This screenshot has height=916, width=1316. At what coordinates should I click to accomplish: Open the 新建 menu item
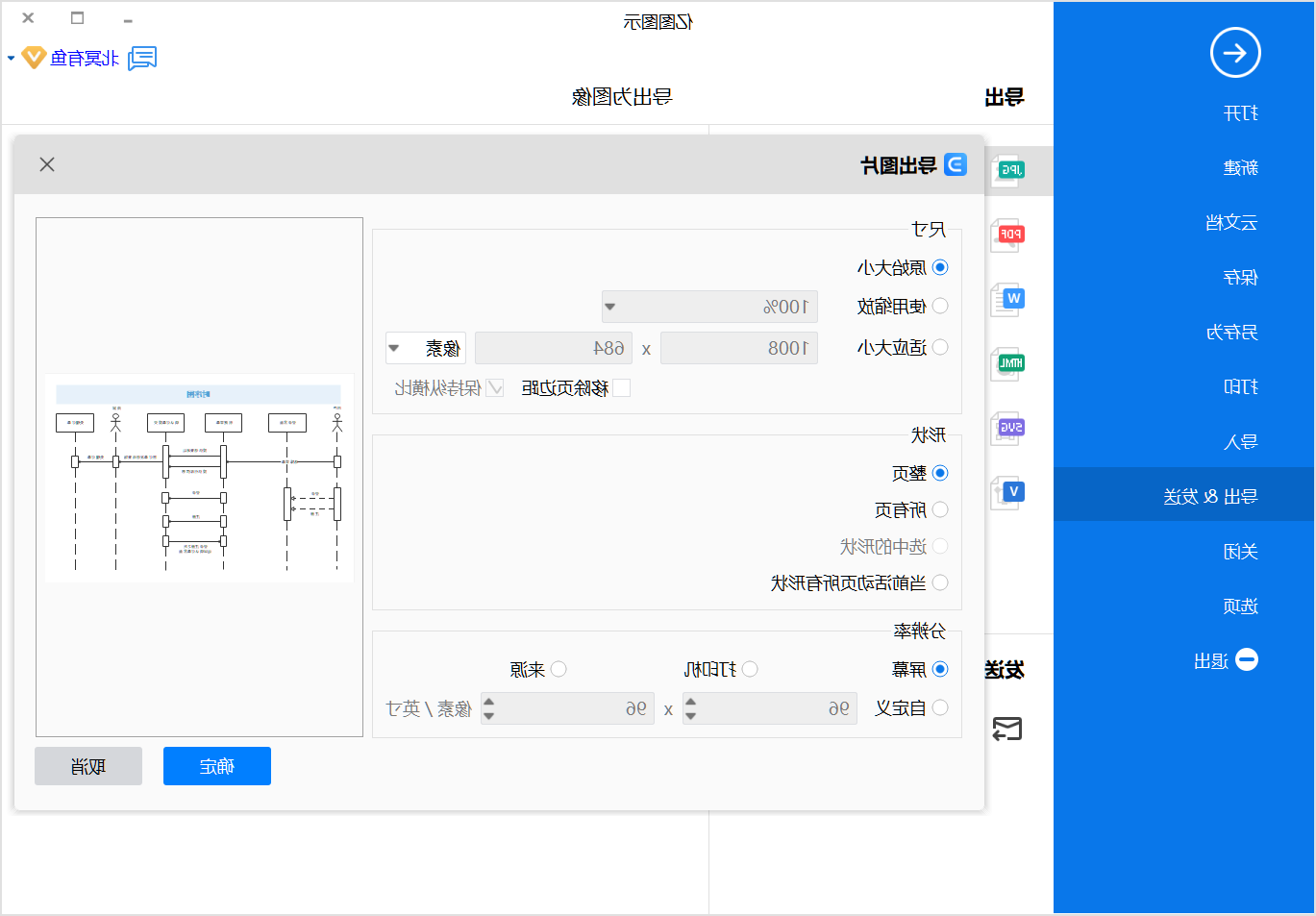[x=1241, y=168]
